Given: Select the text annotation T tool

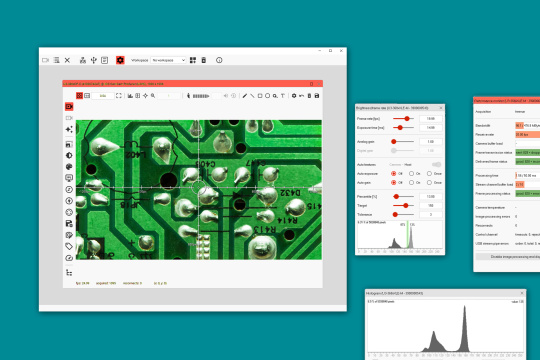Looking at the screenshot, I should [x=283, y=96].
